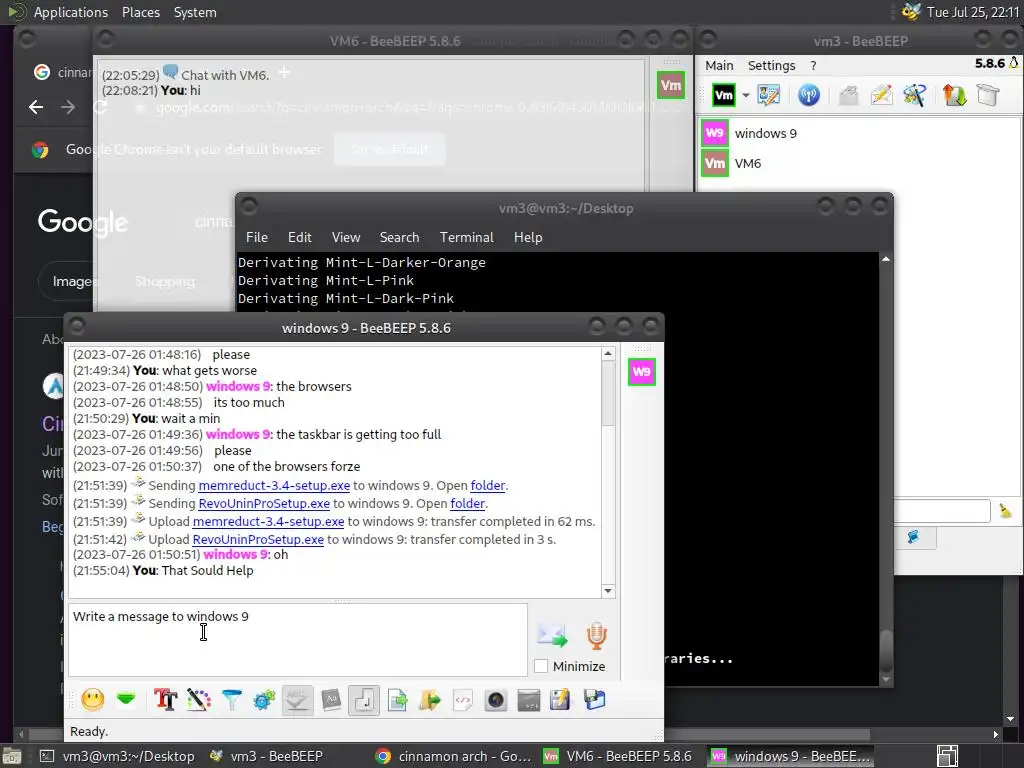
Task: Click the group chat wand icon
Action: tap(914, 95)
